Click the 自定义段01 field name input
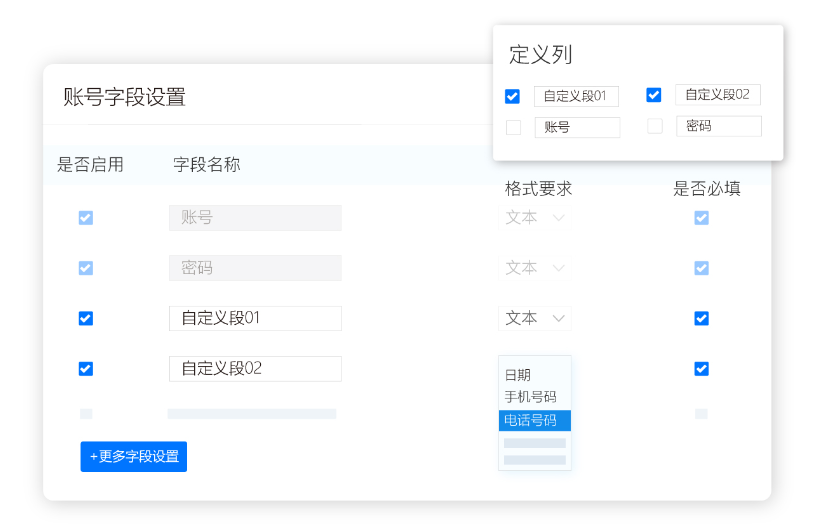This screenshot has width=825, height=528. [255, 318]
